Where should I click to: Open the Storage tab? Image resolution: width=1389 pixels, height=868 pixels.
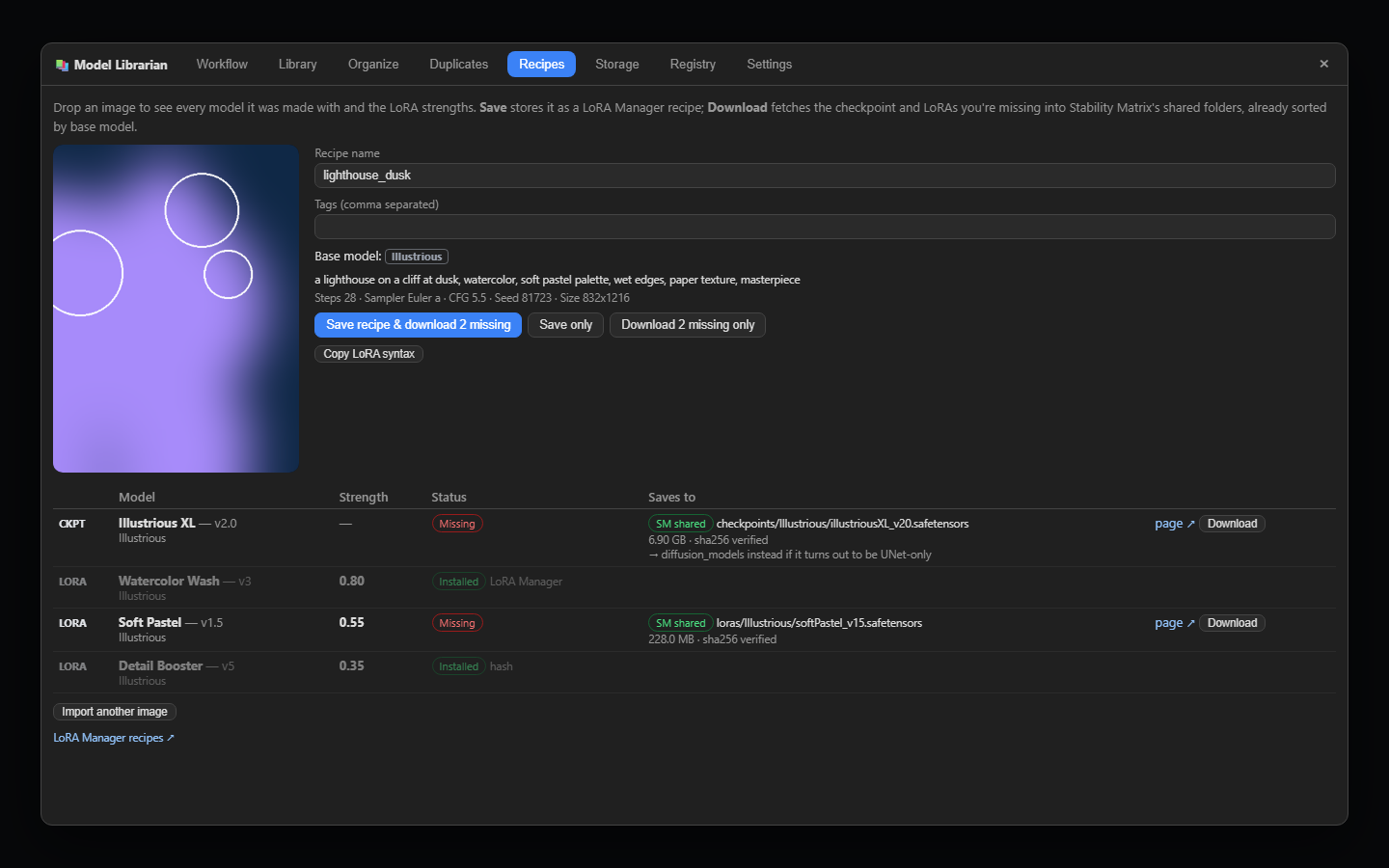(x=617, y=64)
